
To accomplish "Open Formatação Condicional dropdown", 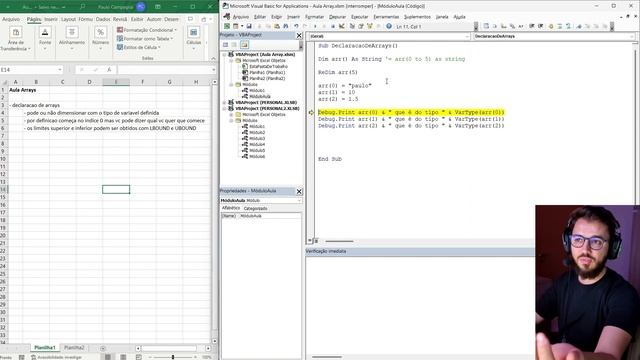I will point(147,30).
